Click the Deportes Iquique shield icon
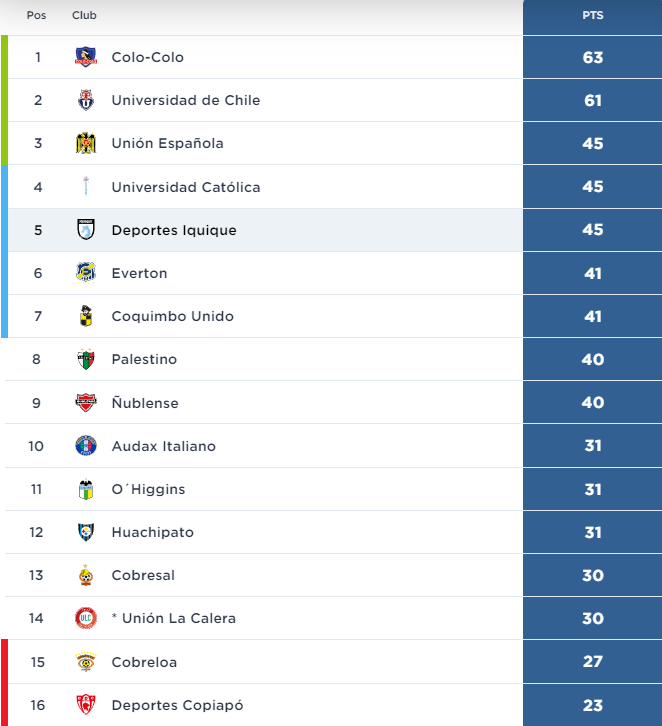 [x=86, y=230]
